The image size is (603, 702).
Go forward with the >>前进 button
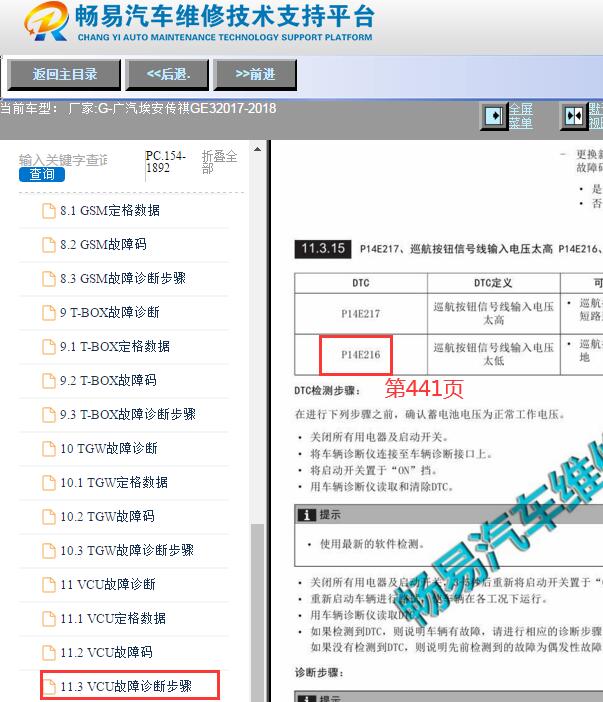[x=255, y=74]
